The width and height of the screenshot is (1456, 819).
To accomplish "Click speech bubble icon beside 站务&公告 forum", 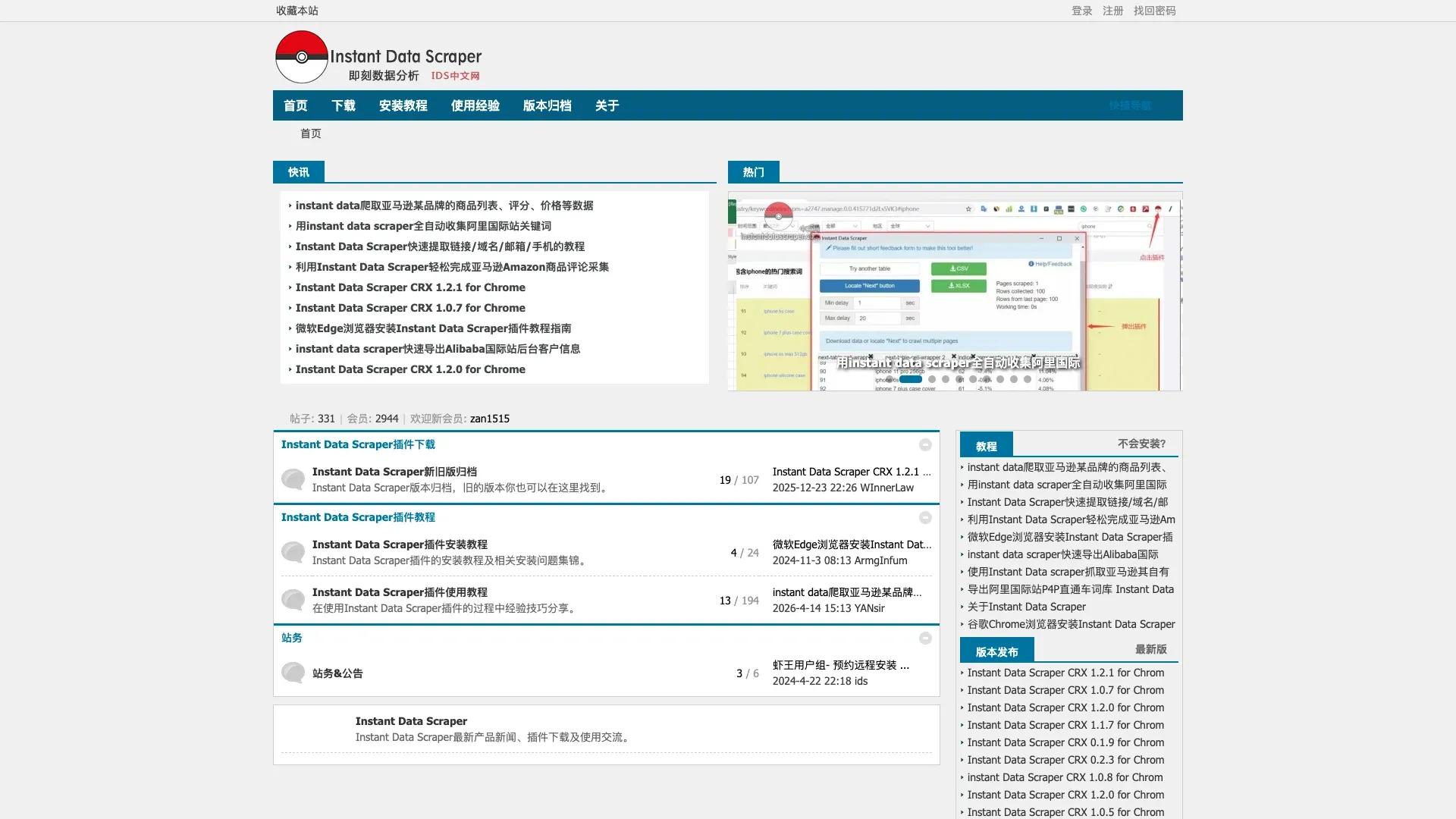I will point(293,673).
